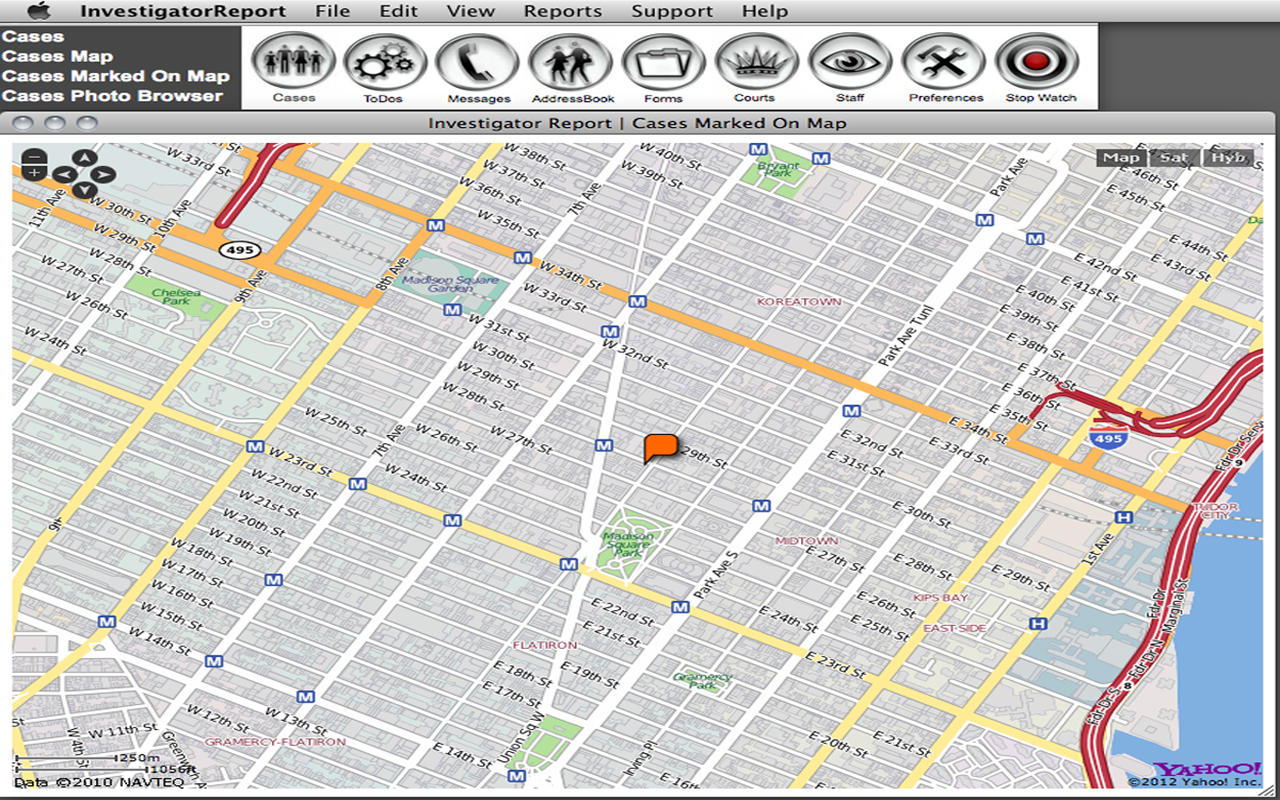
Task: Switch map to Sat satellite view
Action: coord(1174,157)
